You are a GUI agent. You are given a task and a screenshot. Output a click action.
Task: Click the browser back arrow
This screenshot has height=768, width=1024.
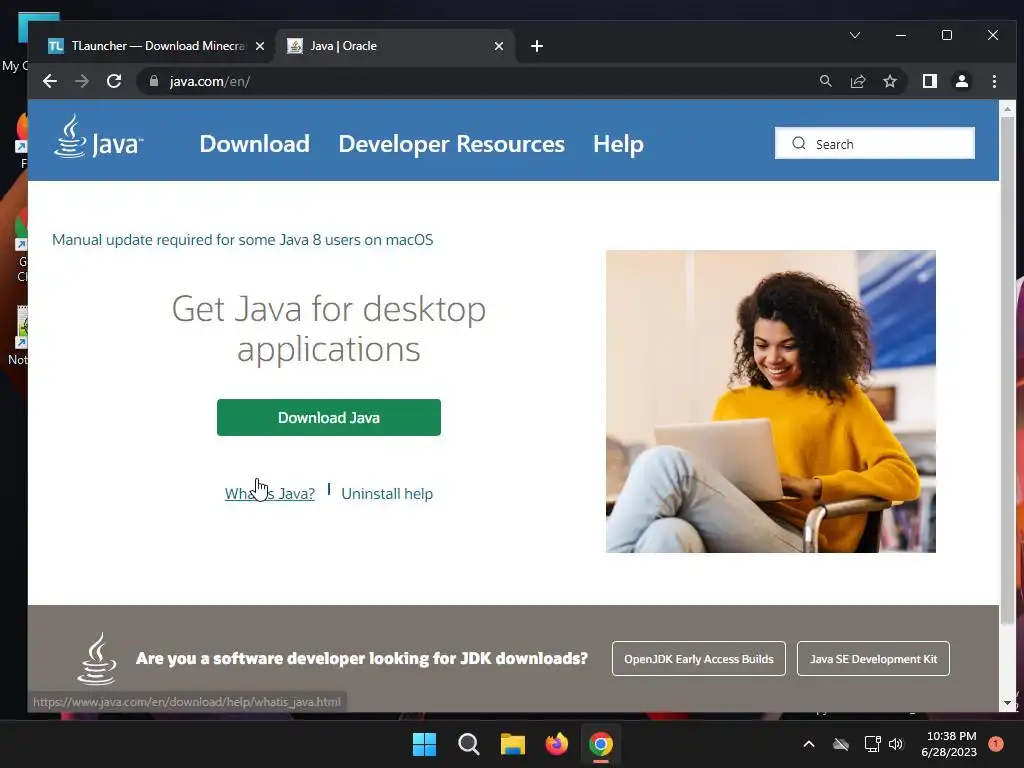point(50,81)
